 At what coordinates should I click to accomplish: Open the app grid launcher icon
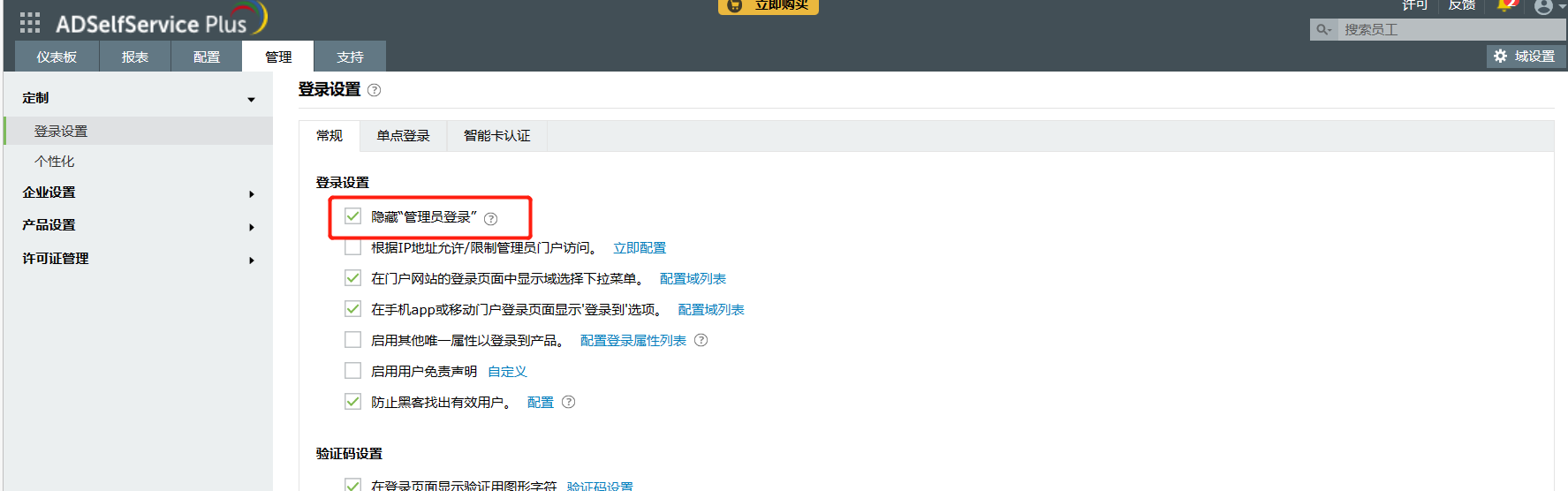tap(30, 23)
